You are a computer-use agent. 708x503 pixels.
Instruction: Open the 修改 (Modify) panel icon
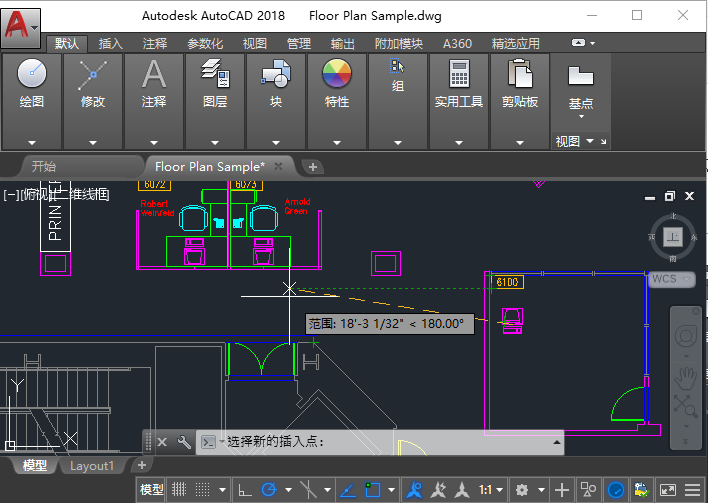pyautogui.click(x=93, y=75)
